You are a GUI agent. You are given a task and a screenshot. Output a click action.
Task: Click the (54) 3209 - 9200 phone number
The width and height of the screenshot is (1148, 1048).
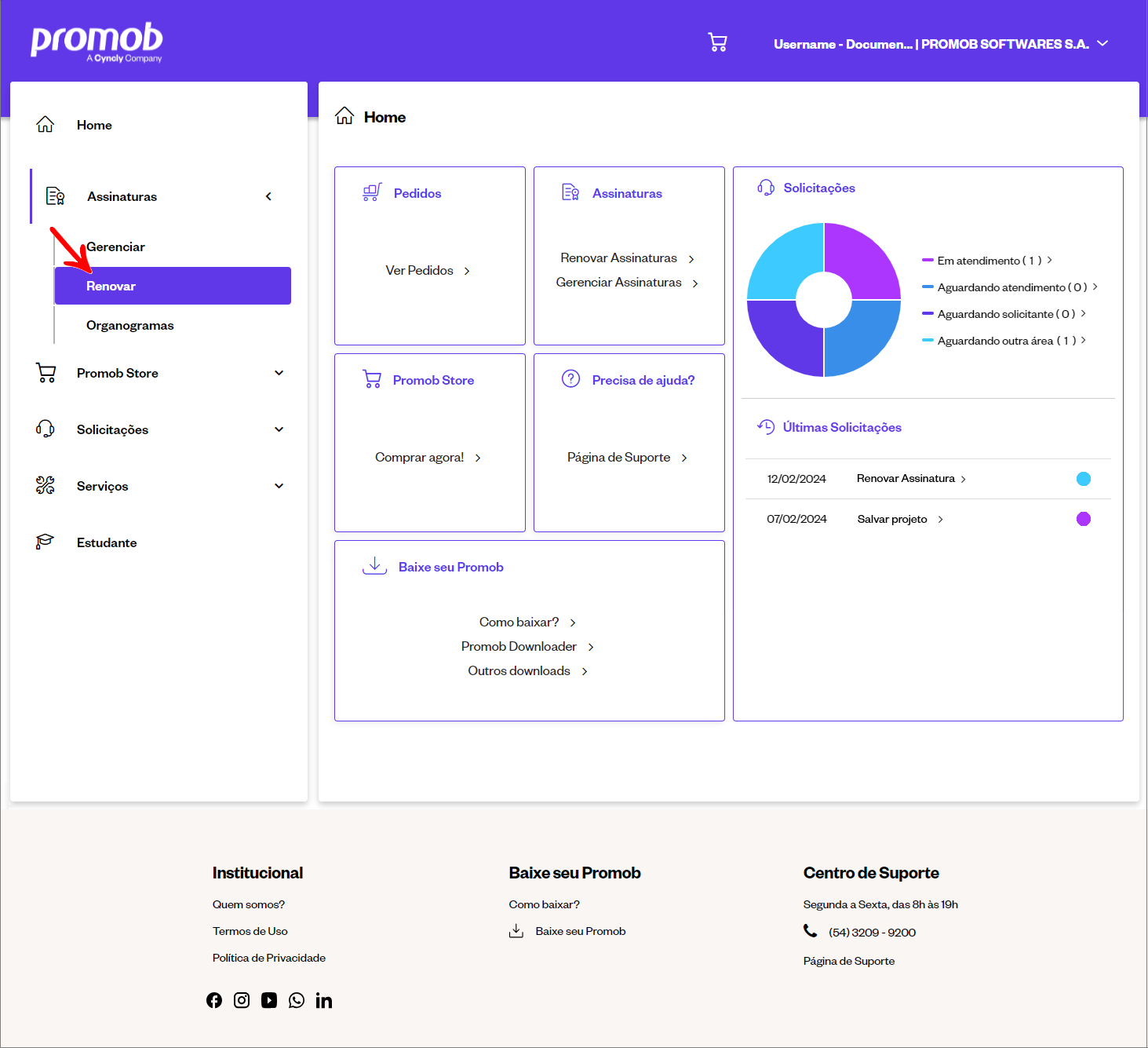[873, 933]
